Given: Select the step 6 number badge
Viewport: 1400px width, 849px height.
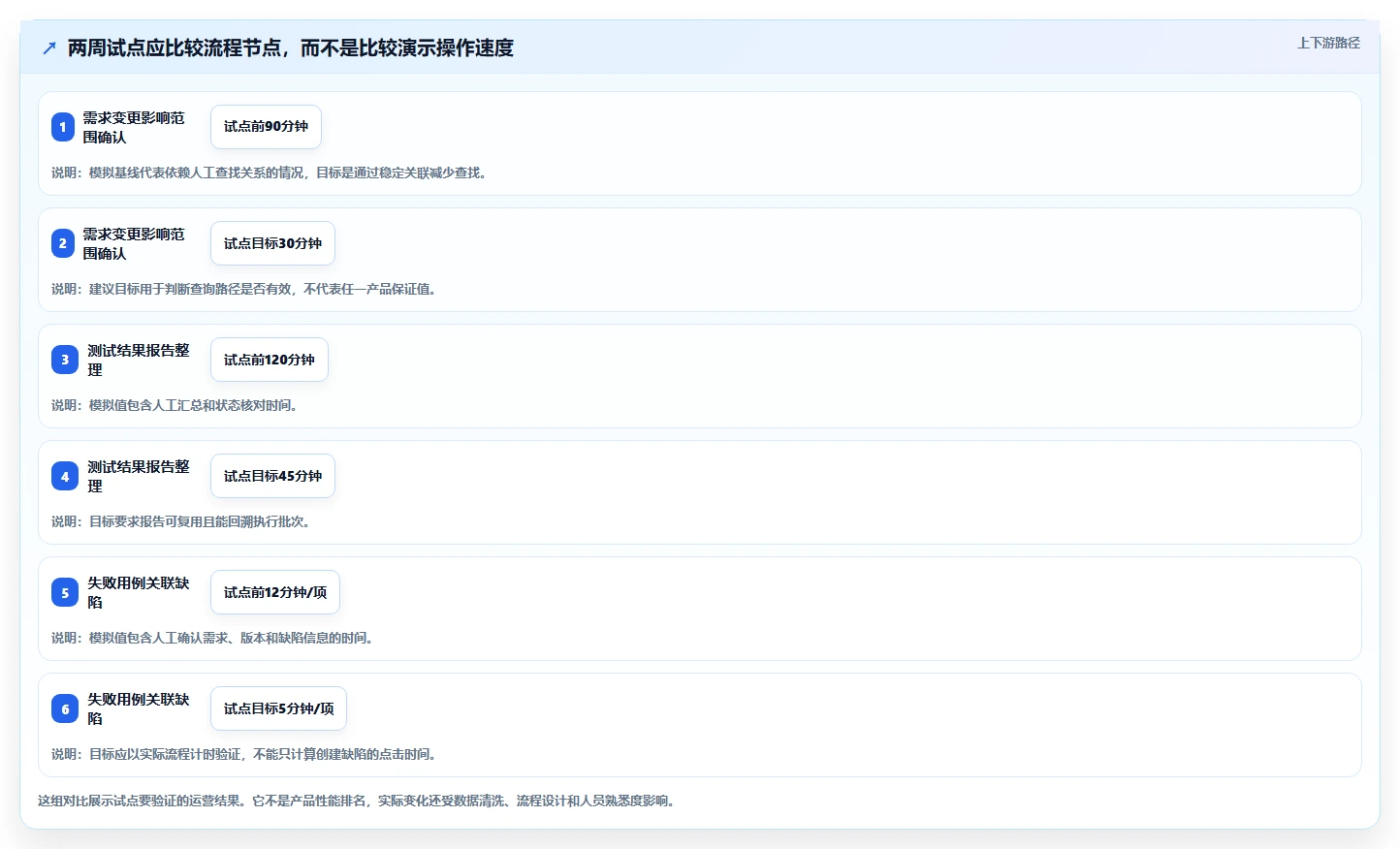Looking at the screenshot, I should (65, 708).
